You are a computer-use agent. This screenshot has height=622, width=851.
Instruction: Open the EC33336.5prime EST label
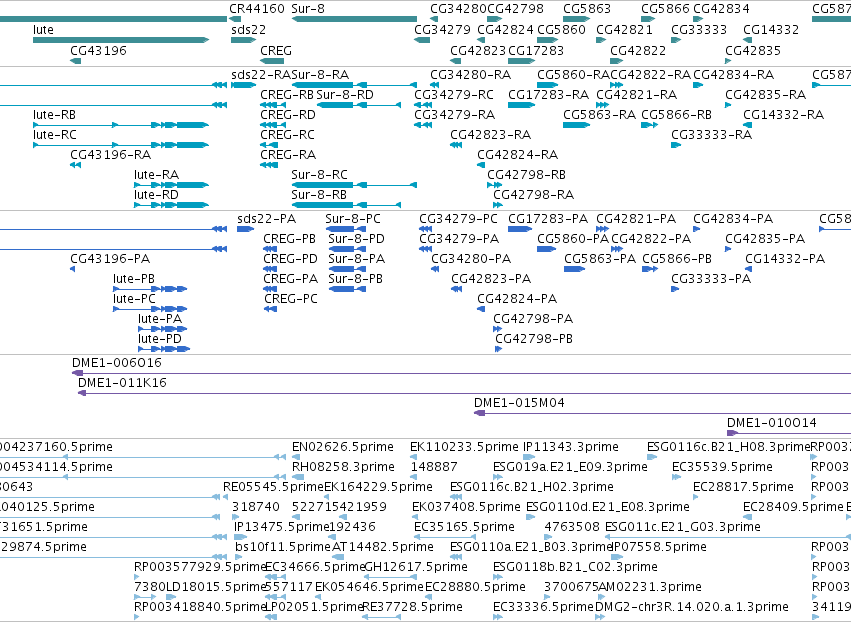point(543,607)
